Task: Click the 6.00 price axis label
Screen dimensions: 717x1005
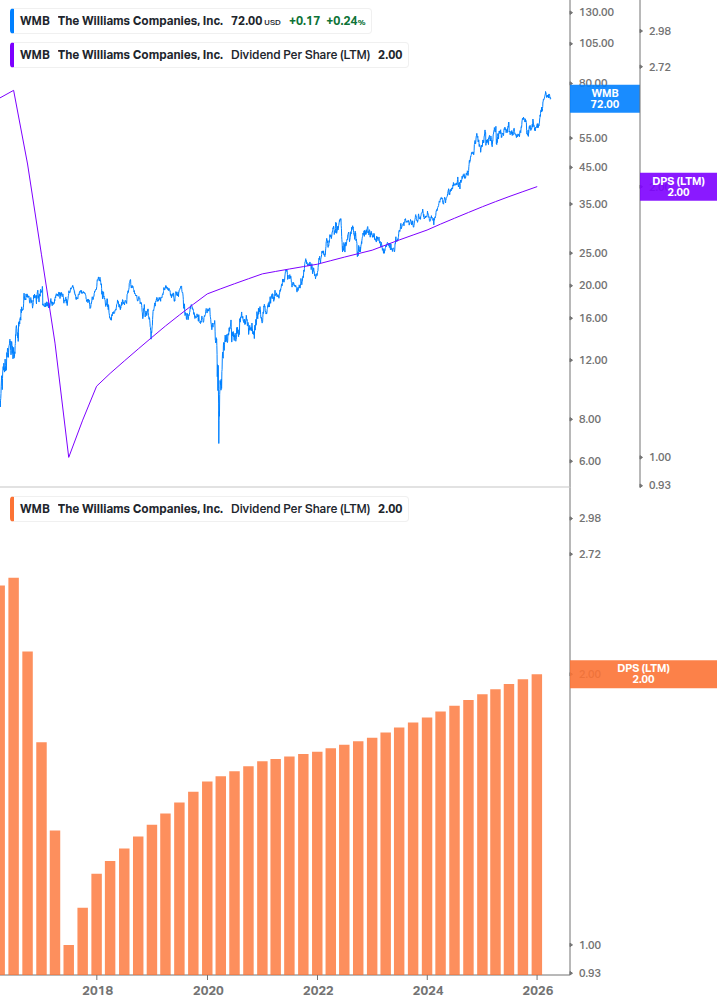Action: tap(589, 461)
